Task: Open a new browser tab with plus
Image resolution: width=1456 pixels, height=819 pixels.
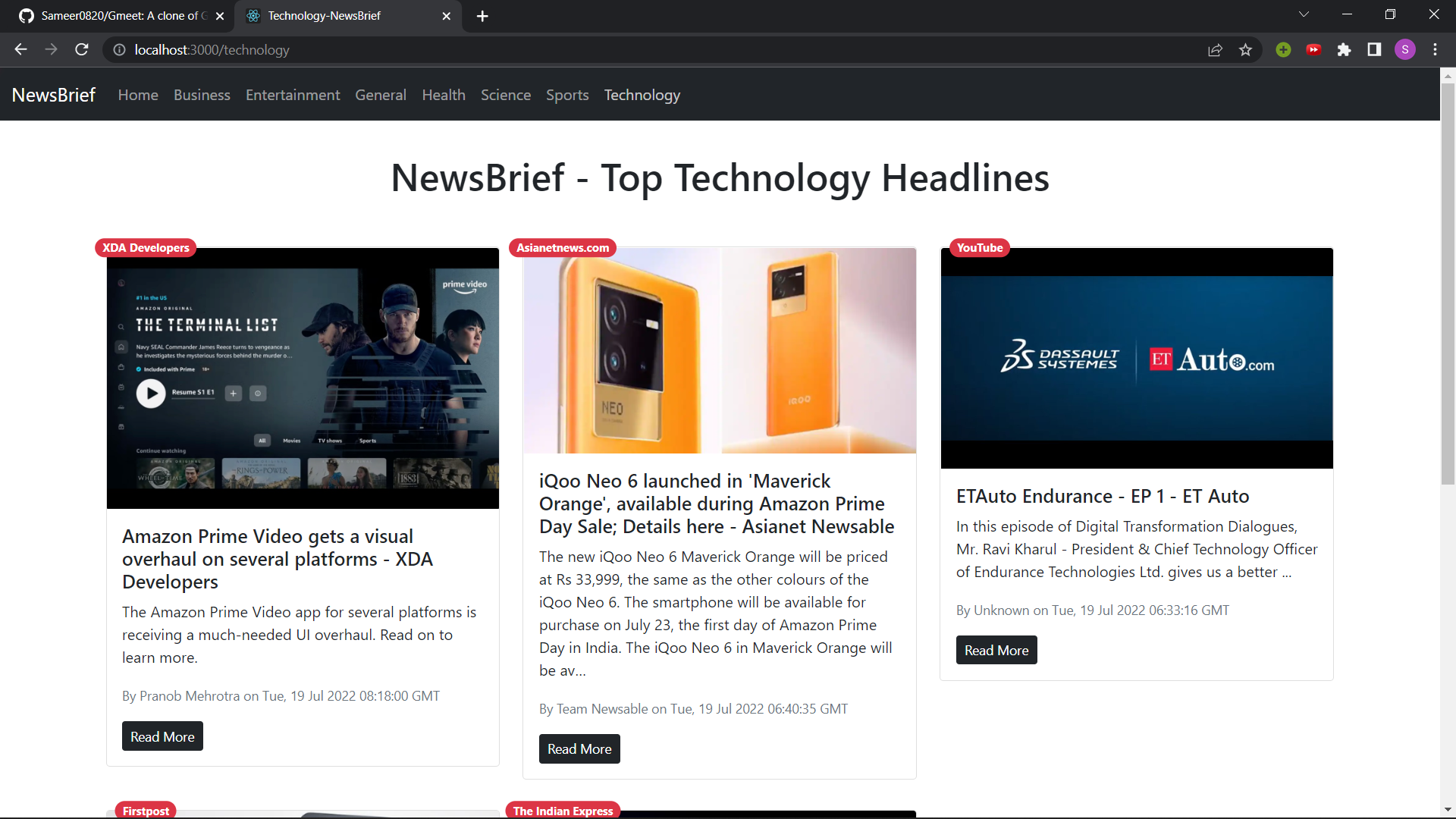Action: tap(482, 16)
